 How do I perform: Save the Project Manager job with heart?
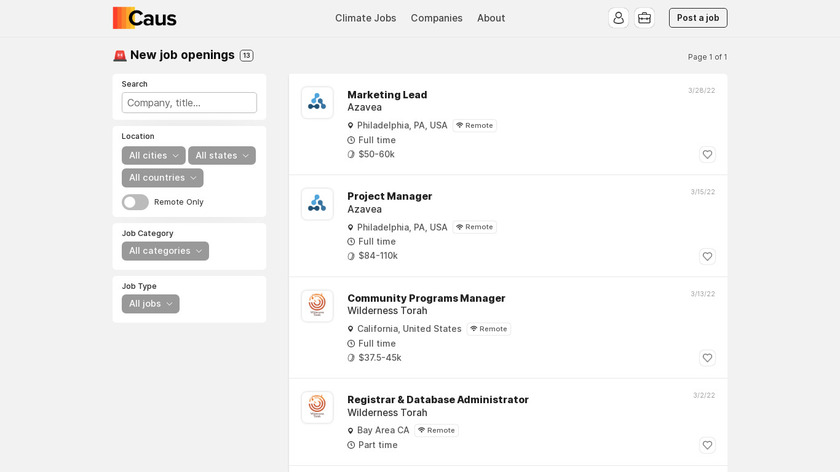pyautogui.click(x=707, y=257)
